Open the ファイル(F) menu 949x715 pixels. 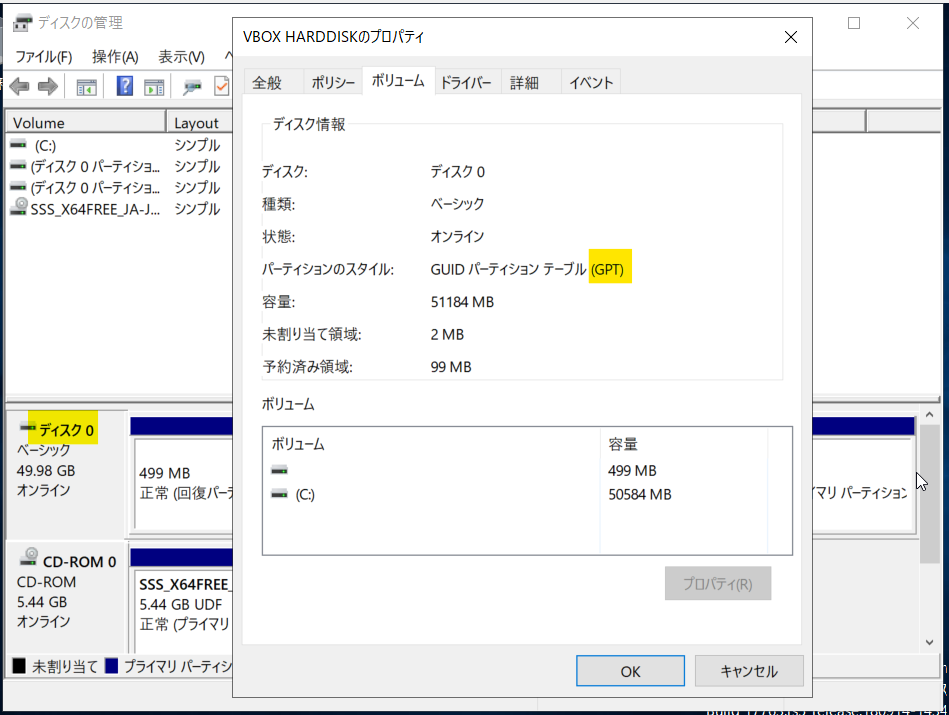[x=44, y=57]
